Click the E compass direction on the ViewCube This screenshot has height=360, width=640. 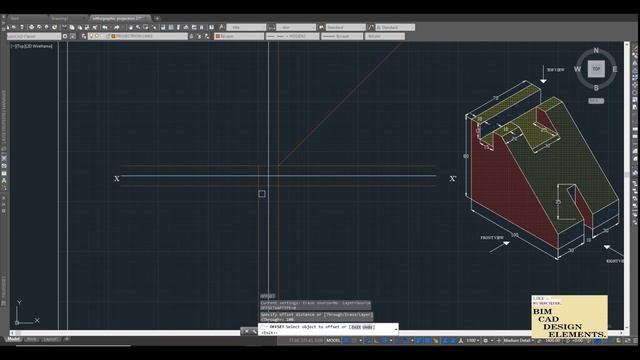click(615, 69)
